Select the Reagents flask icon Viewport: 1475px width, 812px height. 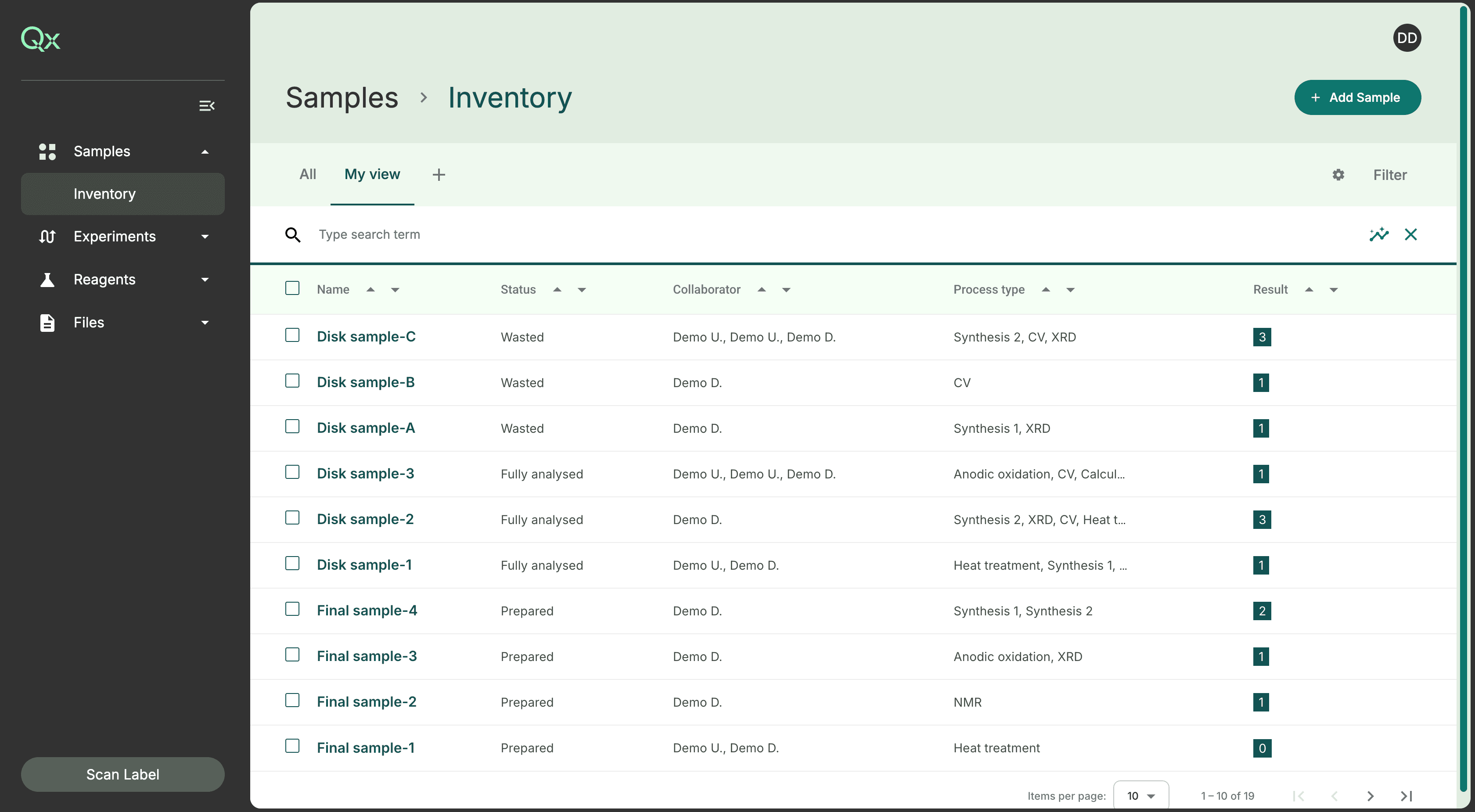click(47, 280)
